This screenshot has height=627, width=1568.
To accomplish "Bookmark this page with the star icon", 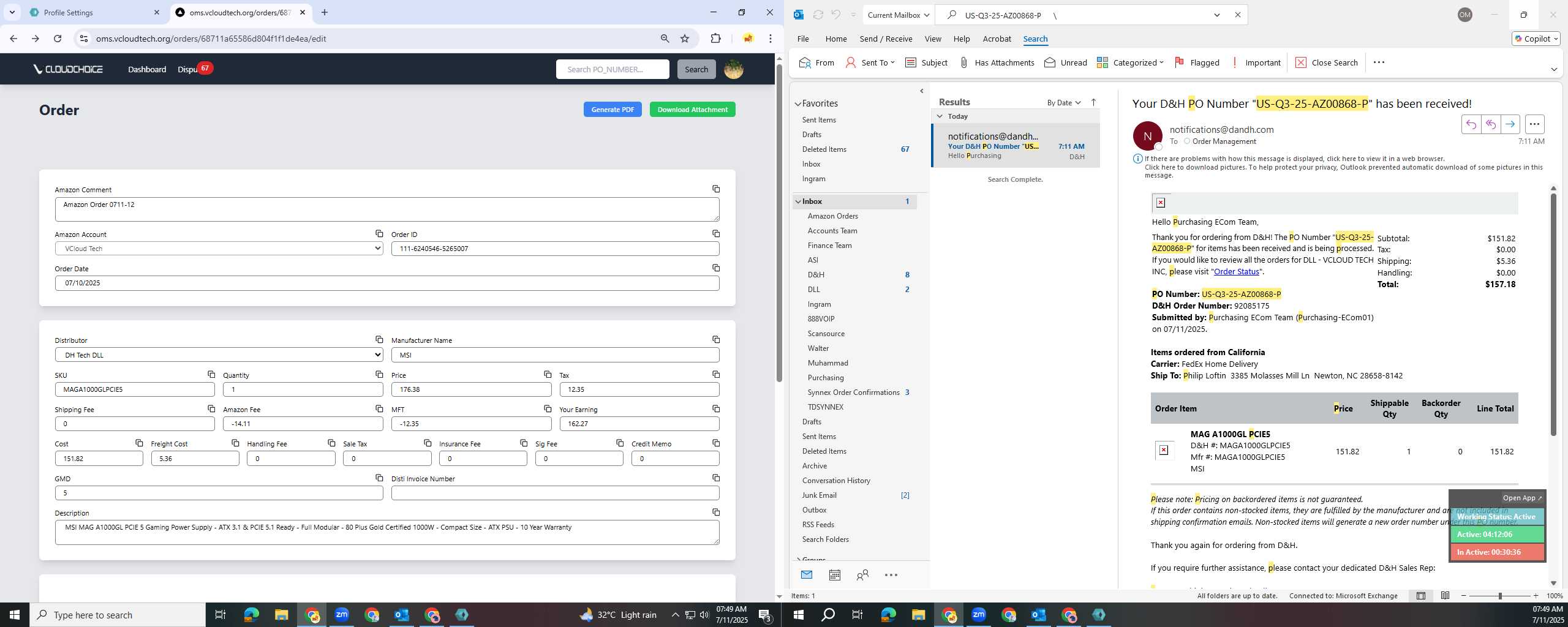I will 685,39.
